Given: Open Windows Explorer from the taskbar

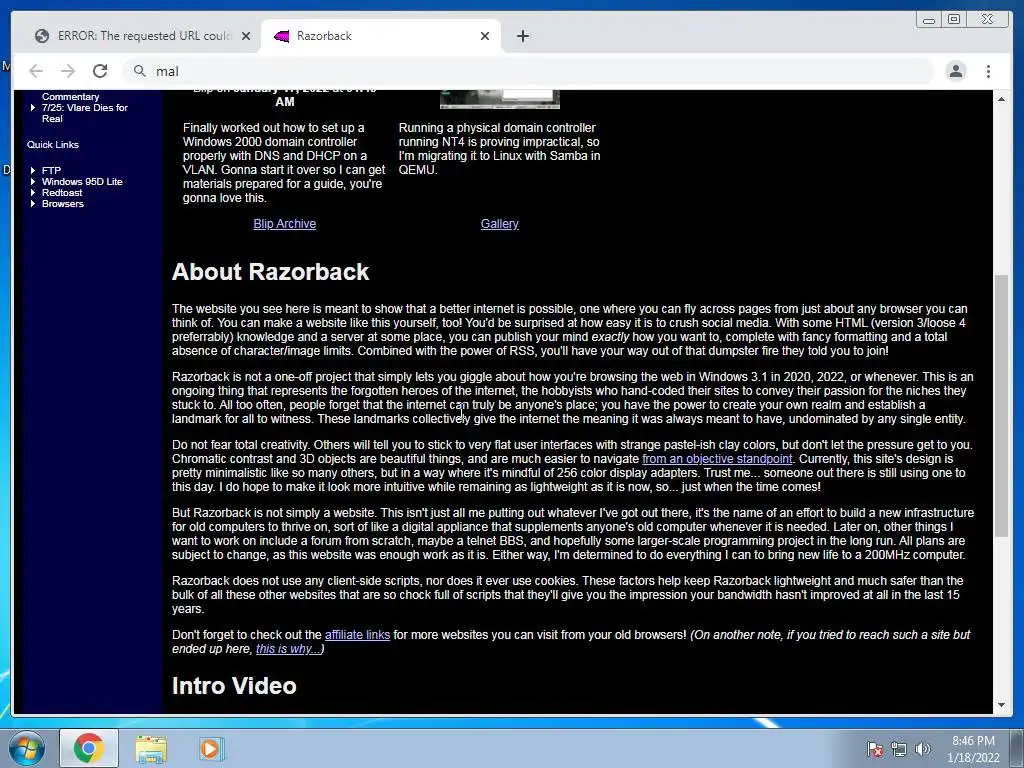Looking at the screenshot, I should 151,749.
